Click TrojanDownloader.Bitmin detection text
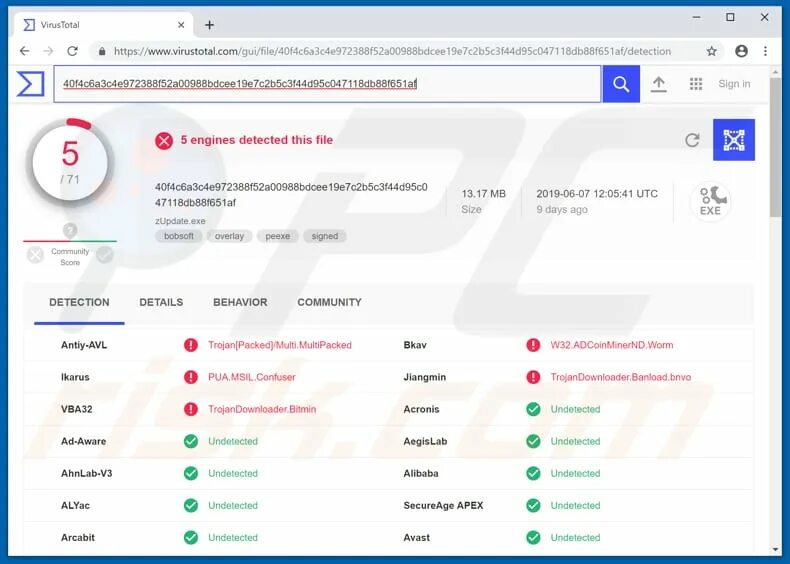 [262, 409]
